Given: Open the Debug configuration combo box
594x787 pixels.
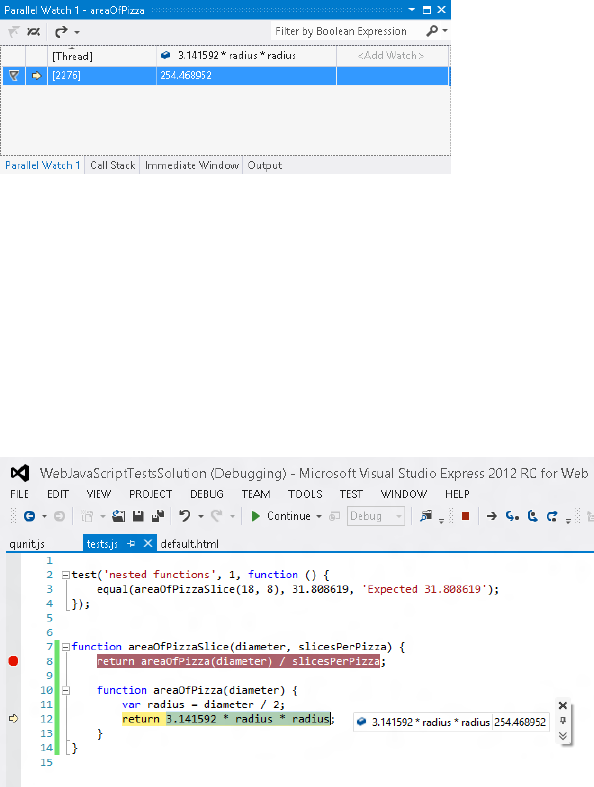Looking at the screenshot, I should coord(376,516).
